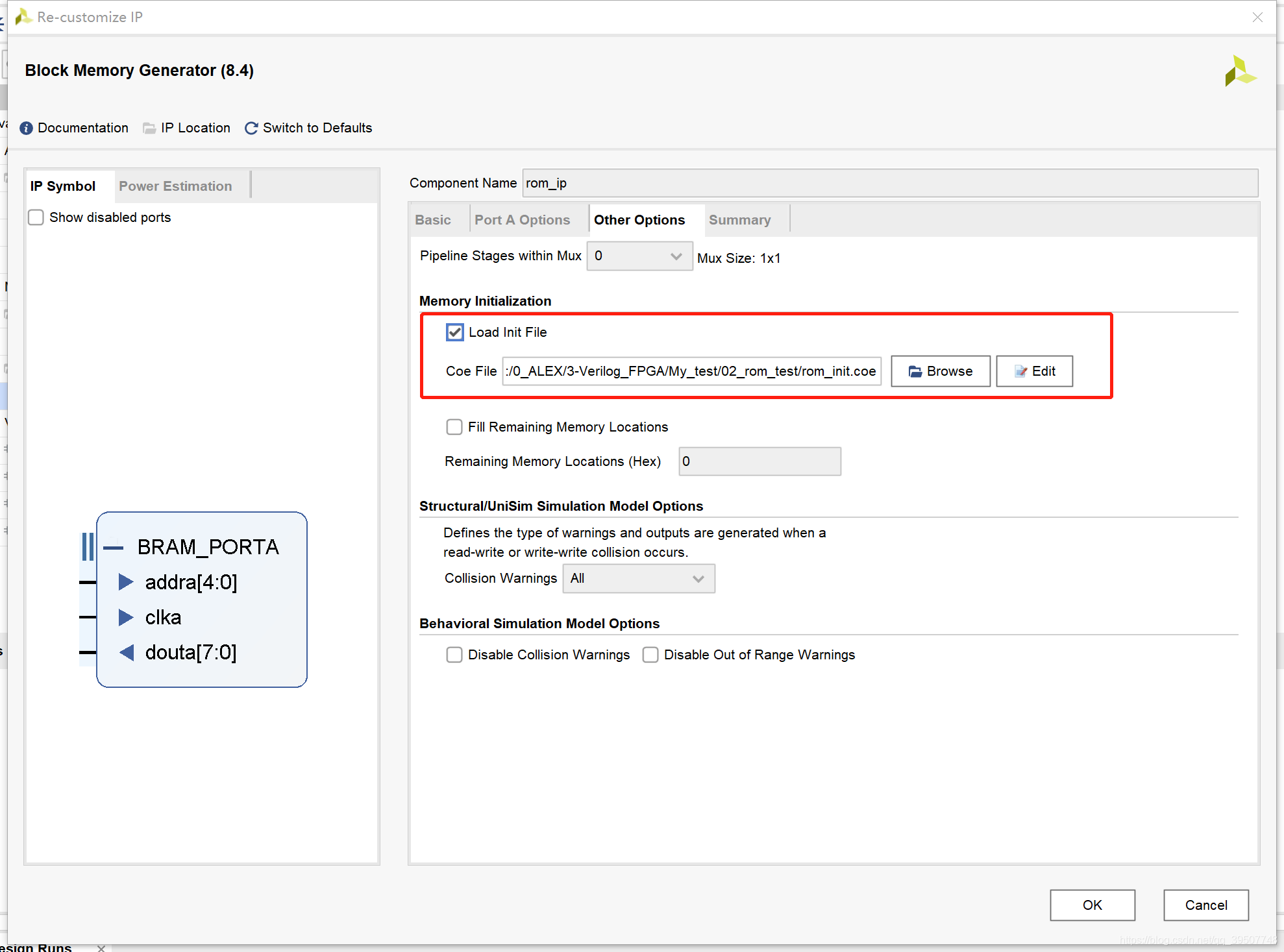Open the Pipeline Stages within Mux dropdown
Viewport: 1284px width, 952px height.
[639, 256]
